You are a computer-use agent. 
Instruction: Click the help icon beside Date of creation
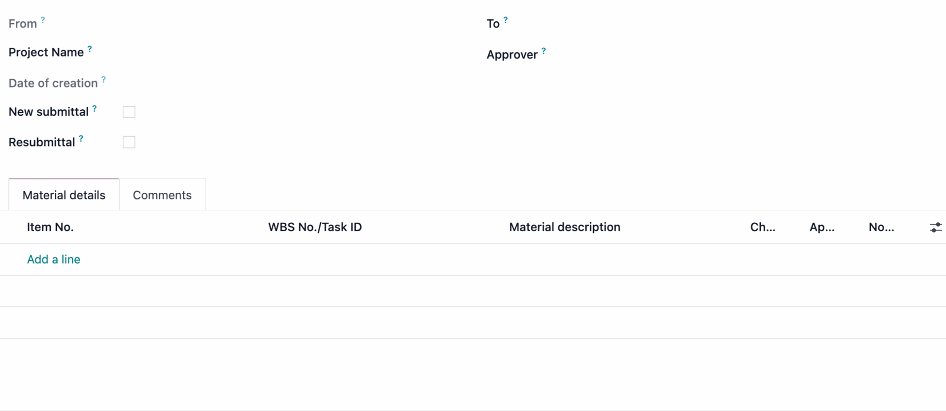(x=104, y=79)
